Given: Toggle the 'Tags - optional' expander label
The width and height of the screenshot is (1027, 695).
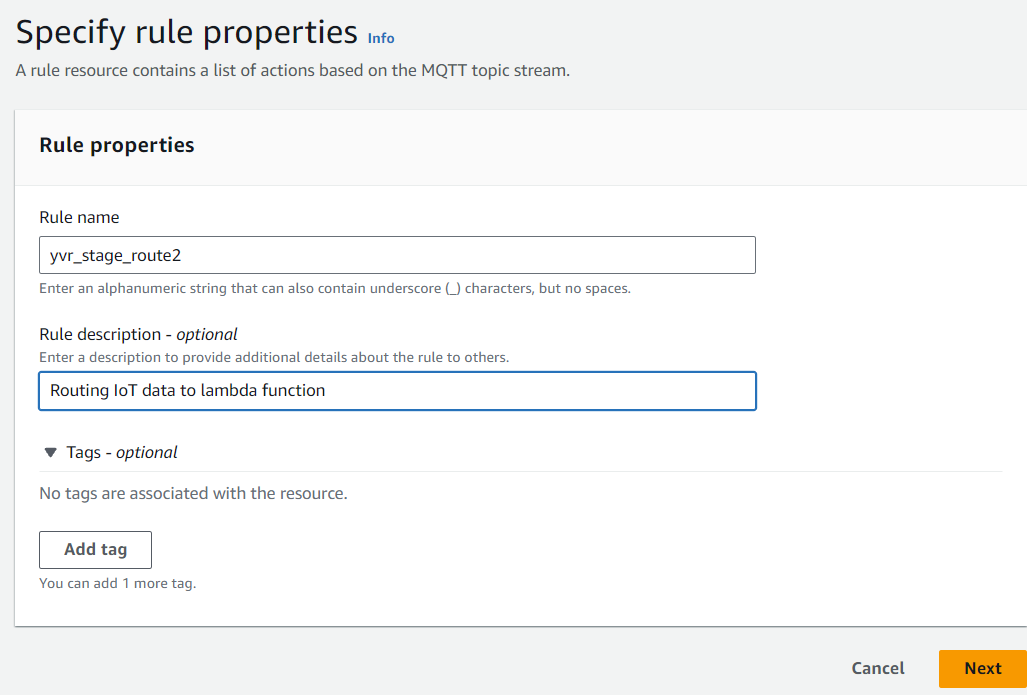Looking at the screenshot, I should [122, 453].
